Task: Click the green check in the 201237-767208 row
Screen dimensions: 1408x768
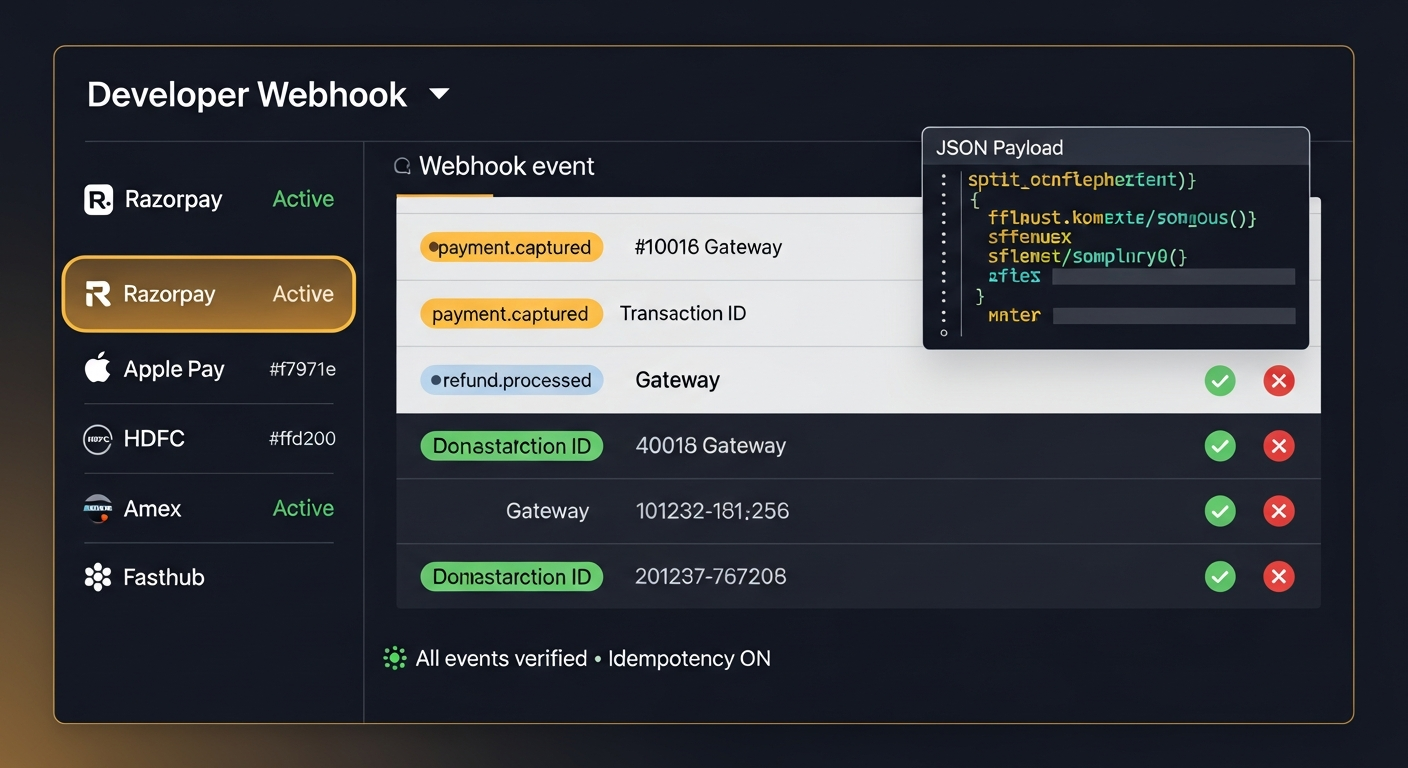Action: click(1220, 576)
